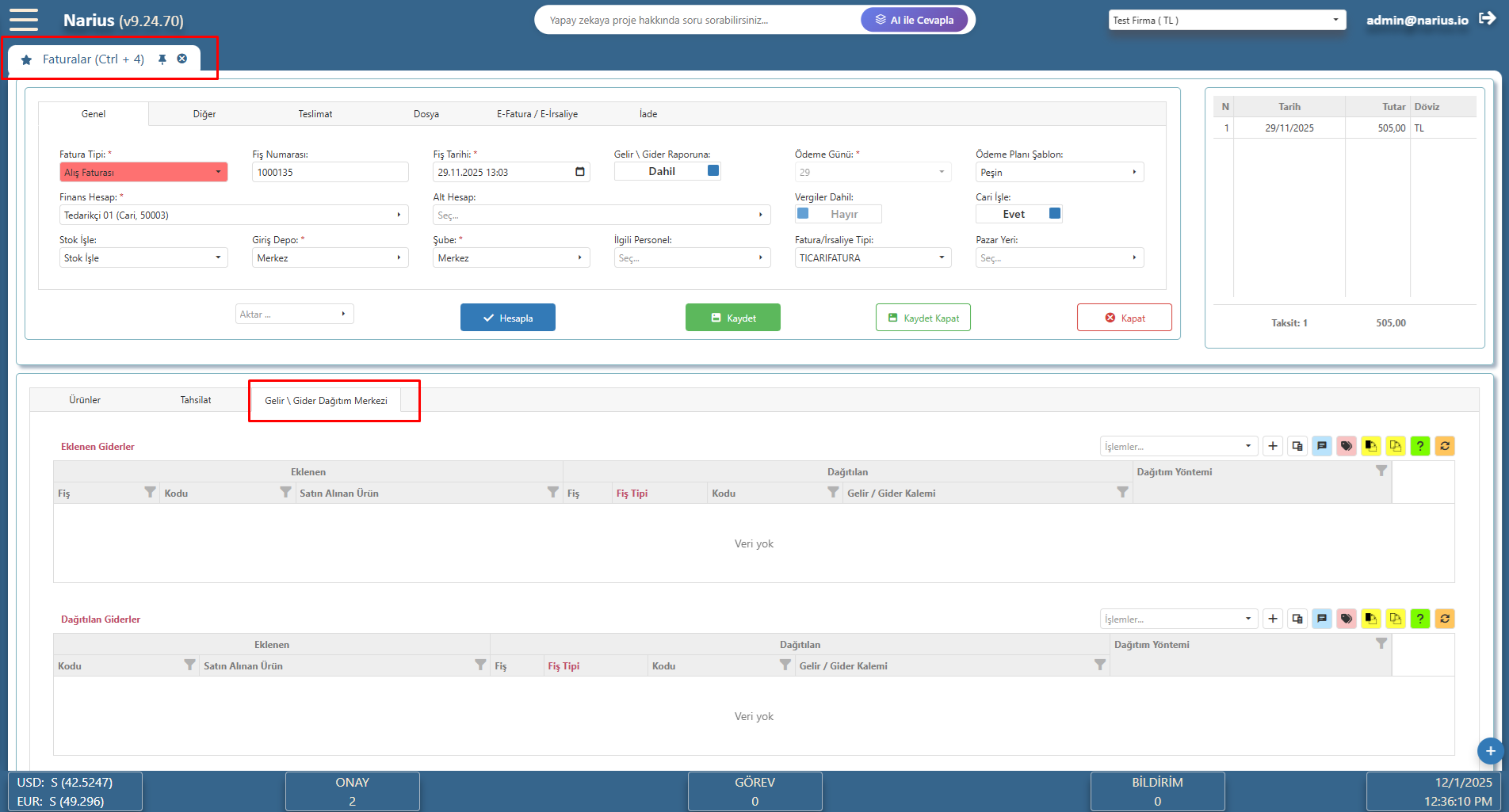The image size is (1509, 812).
Task: Click the green help icon in Dağıtılan Giderler
Action: coord(1420,619)
